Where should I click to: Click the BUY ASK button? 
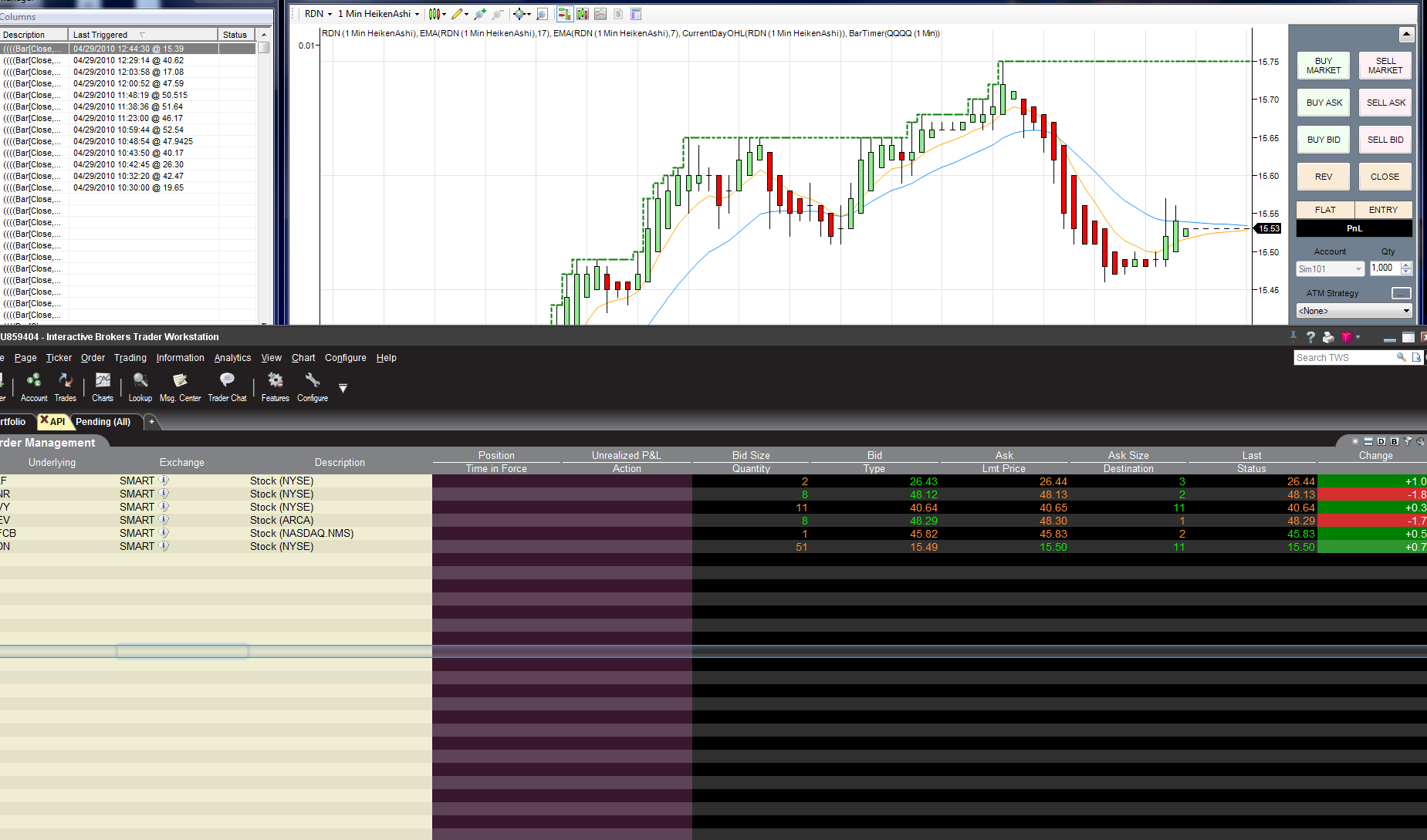(1324, 103)
